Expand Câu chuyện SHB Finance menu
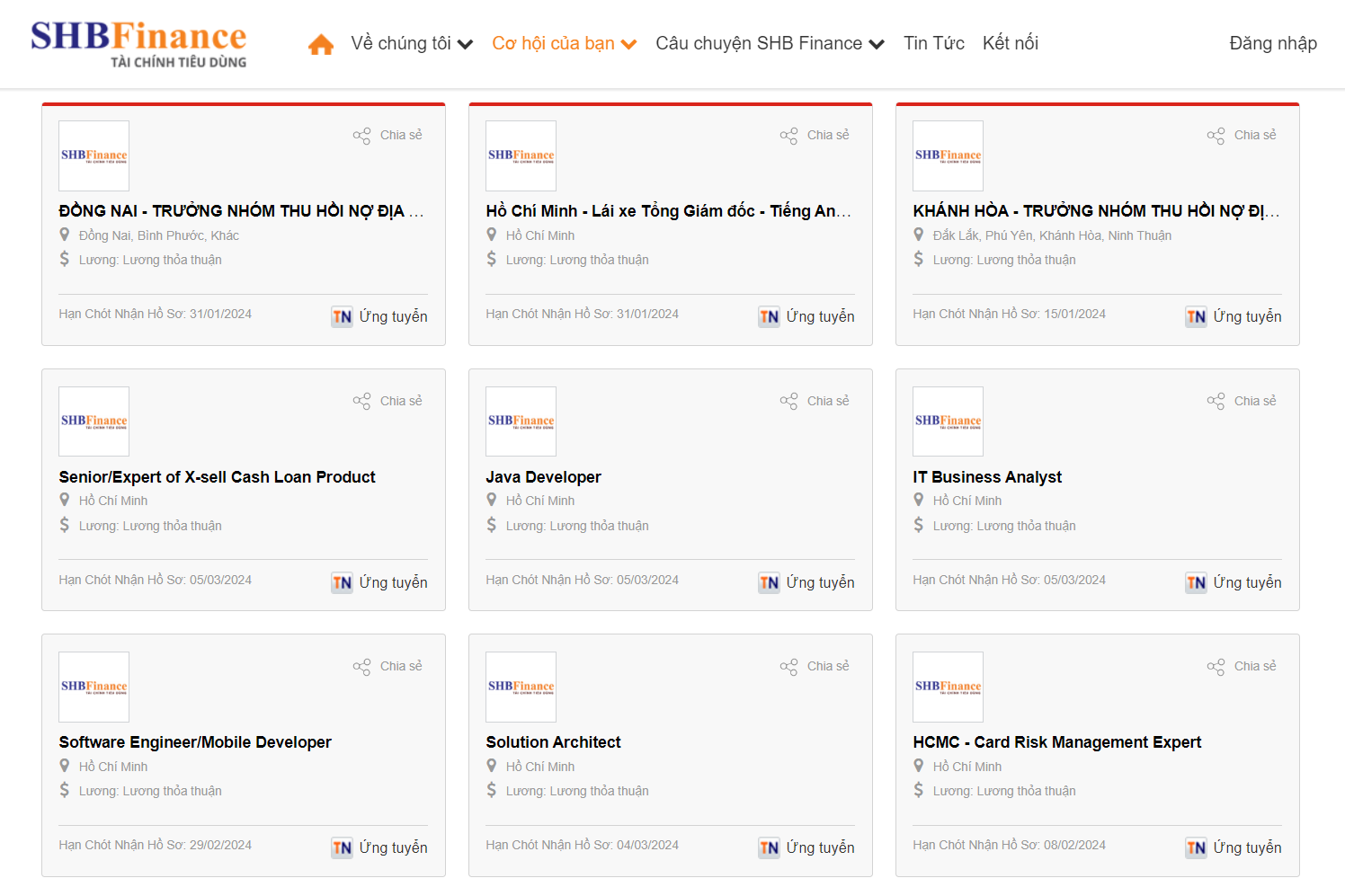This screenshot has width=1345, height=896. [770, 43]
